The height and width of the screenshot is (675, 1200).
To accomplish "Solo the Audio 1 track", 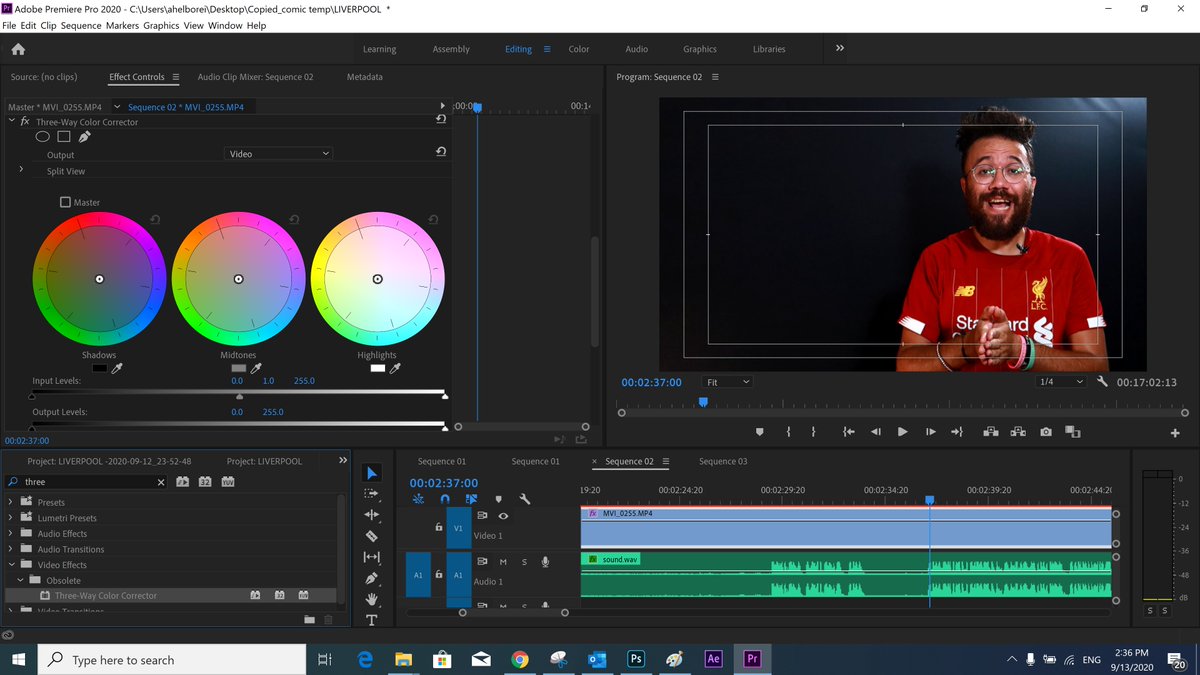I will click(x=524, y=562).
